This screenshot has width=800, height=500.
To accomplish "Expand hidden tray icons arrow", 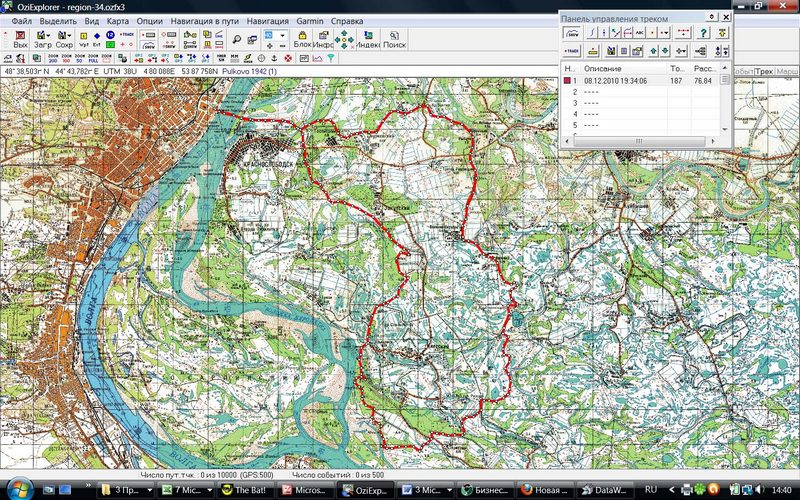I will tap(671, 490).
